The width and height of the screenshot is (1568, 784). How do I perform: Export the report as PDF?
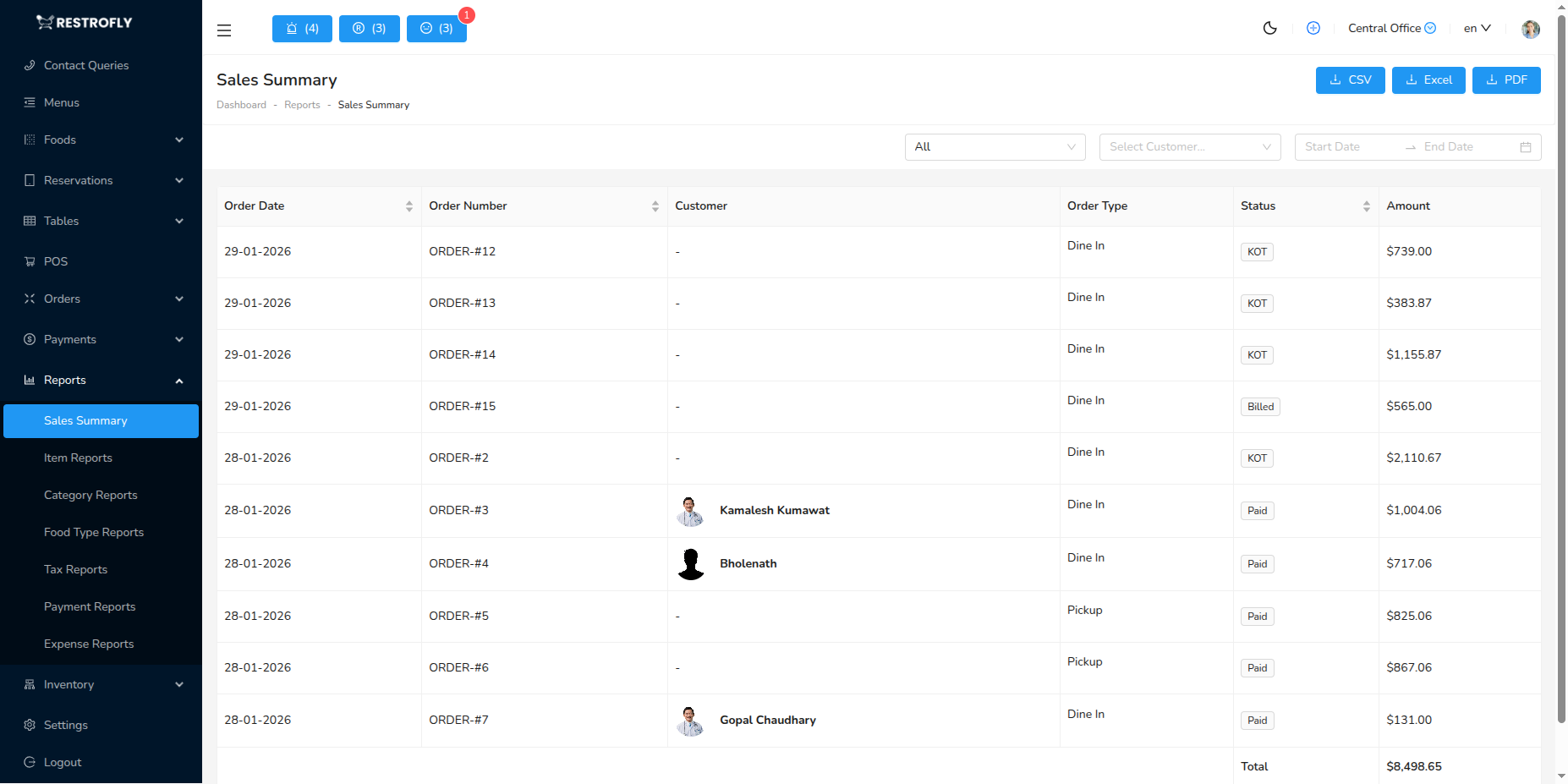(x=1506, y=79)
